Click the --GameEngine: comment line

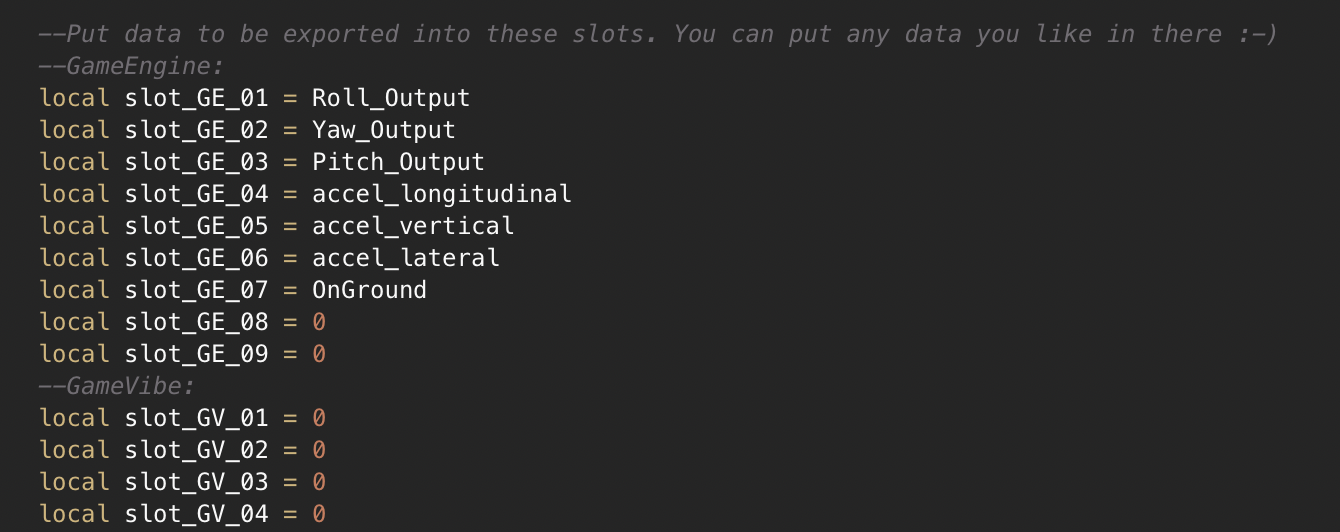coord(131,66)
